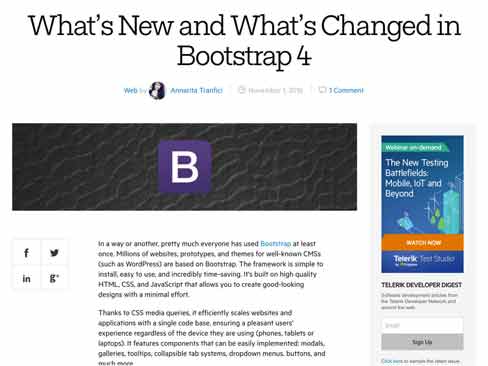Open Annarita Tranfici author page
488x366 pixels.
pos(196,90)
